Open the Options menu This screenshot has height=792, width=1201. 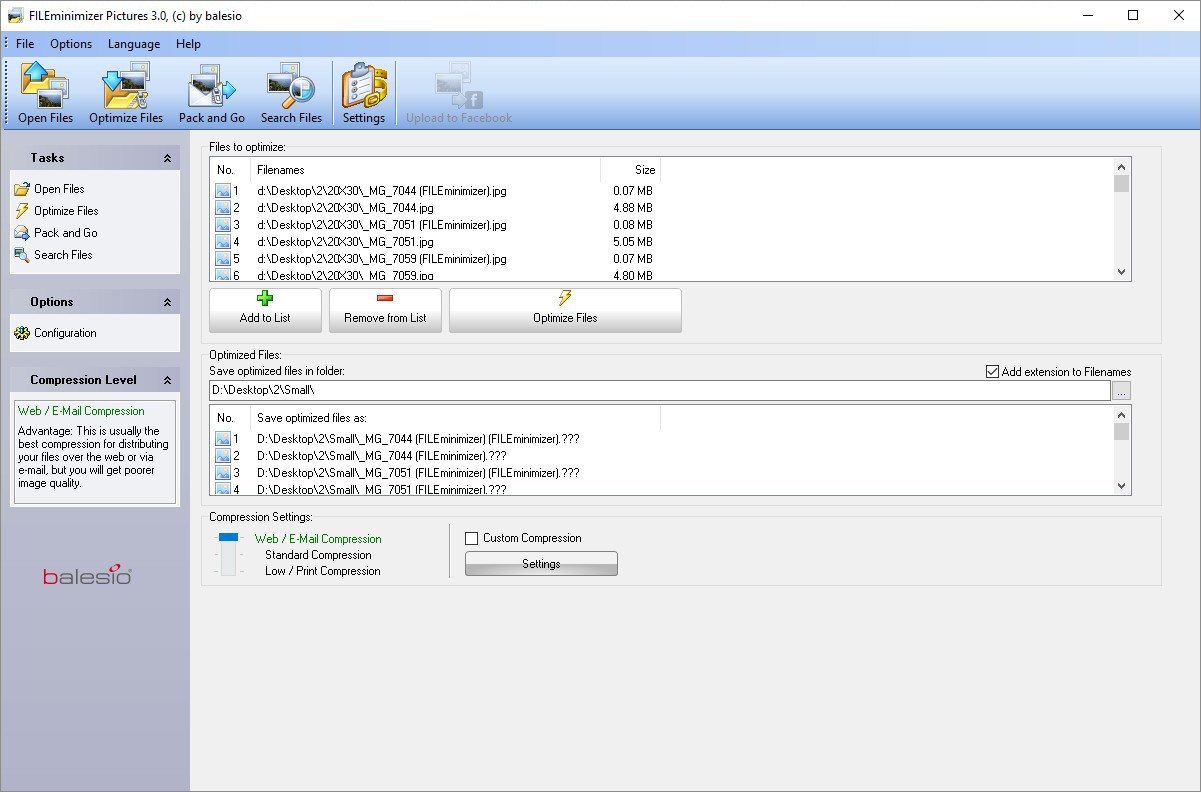pyautogui.click(x=71, y=44)
